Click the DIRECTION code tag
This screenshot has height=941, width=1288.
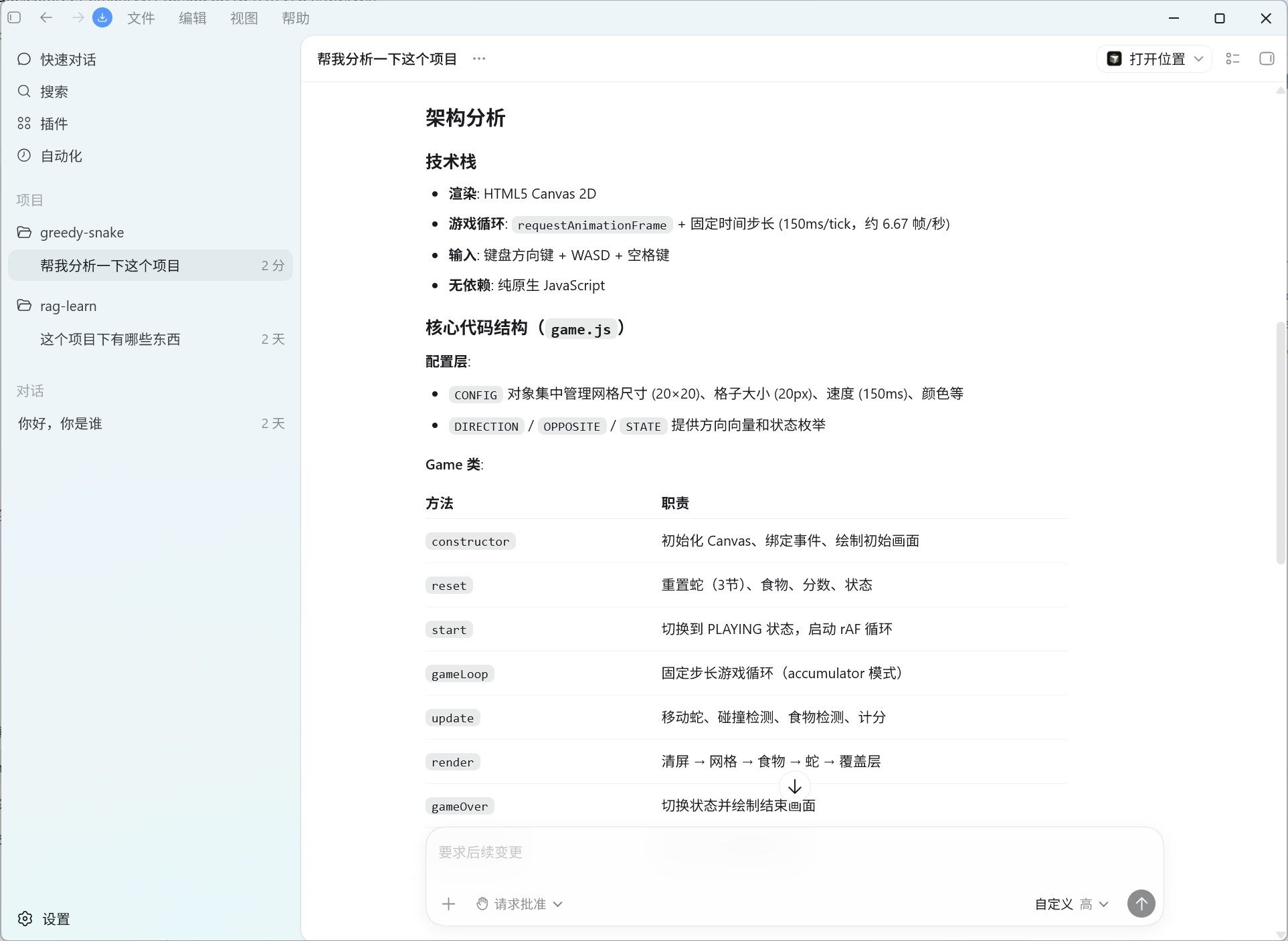click(x=486, y=426)
